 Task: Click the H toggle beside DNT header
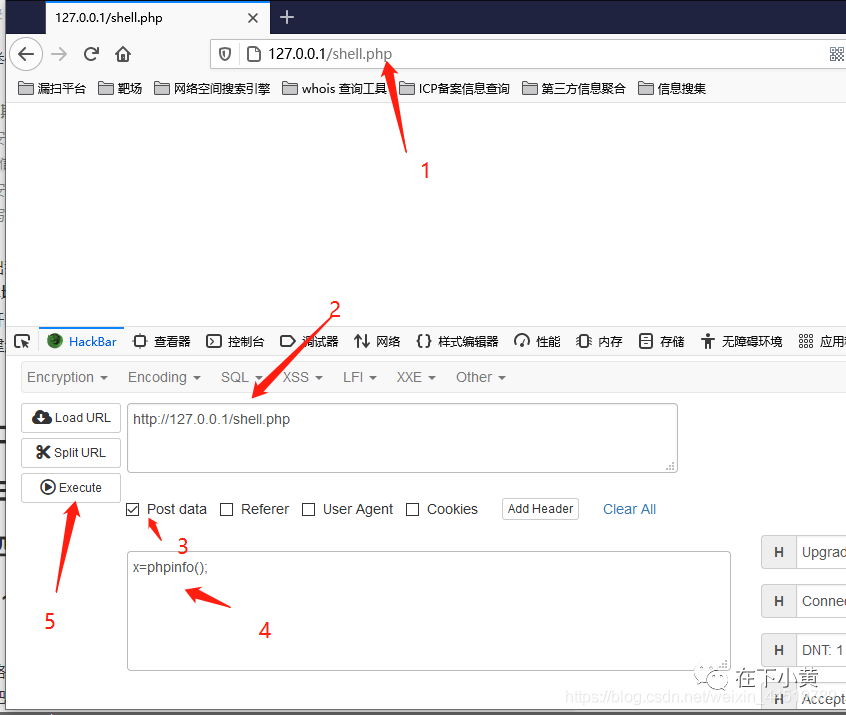click(779, 650)
